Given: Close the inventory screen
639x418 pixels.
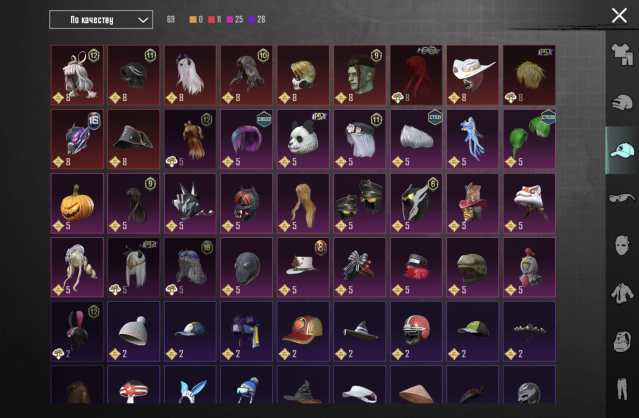Looking at the screenshot, I should point(619,16).
